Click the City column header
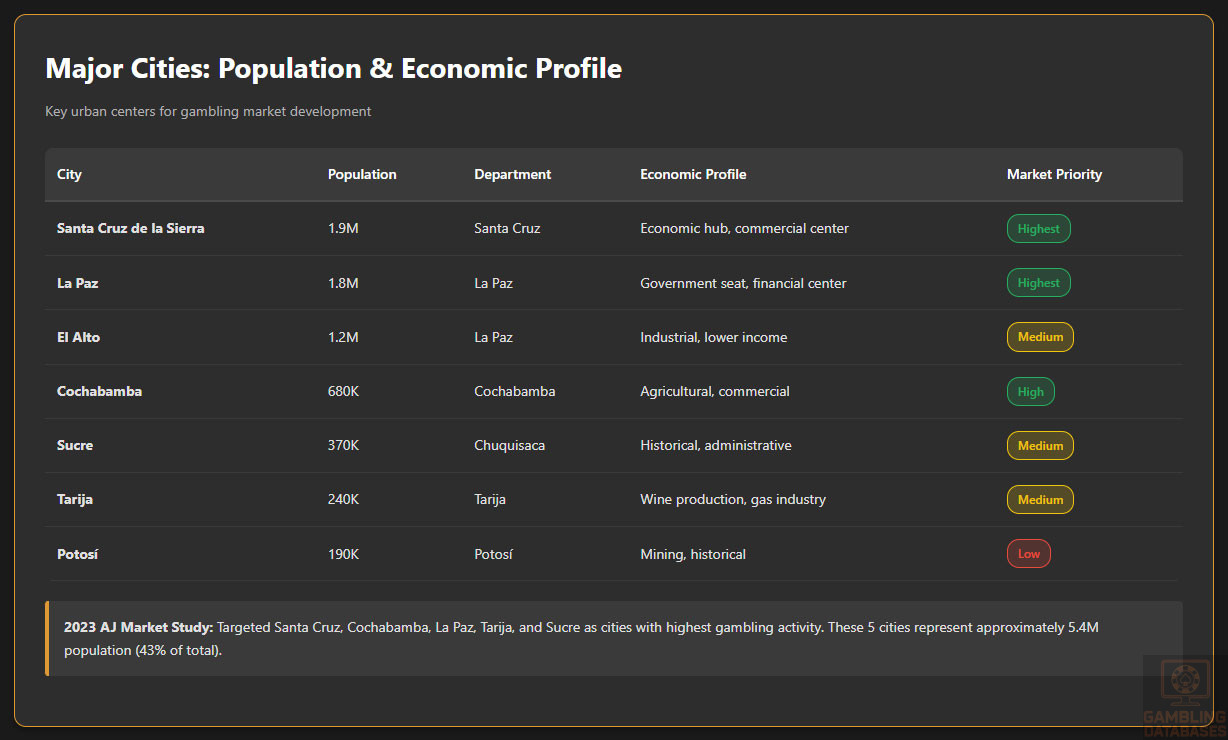 coord(69,174)
